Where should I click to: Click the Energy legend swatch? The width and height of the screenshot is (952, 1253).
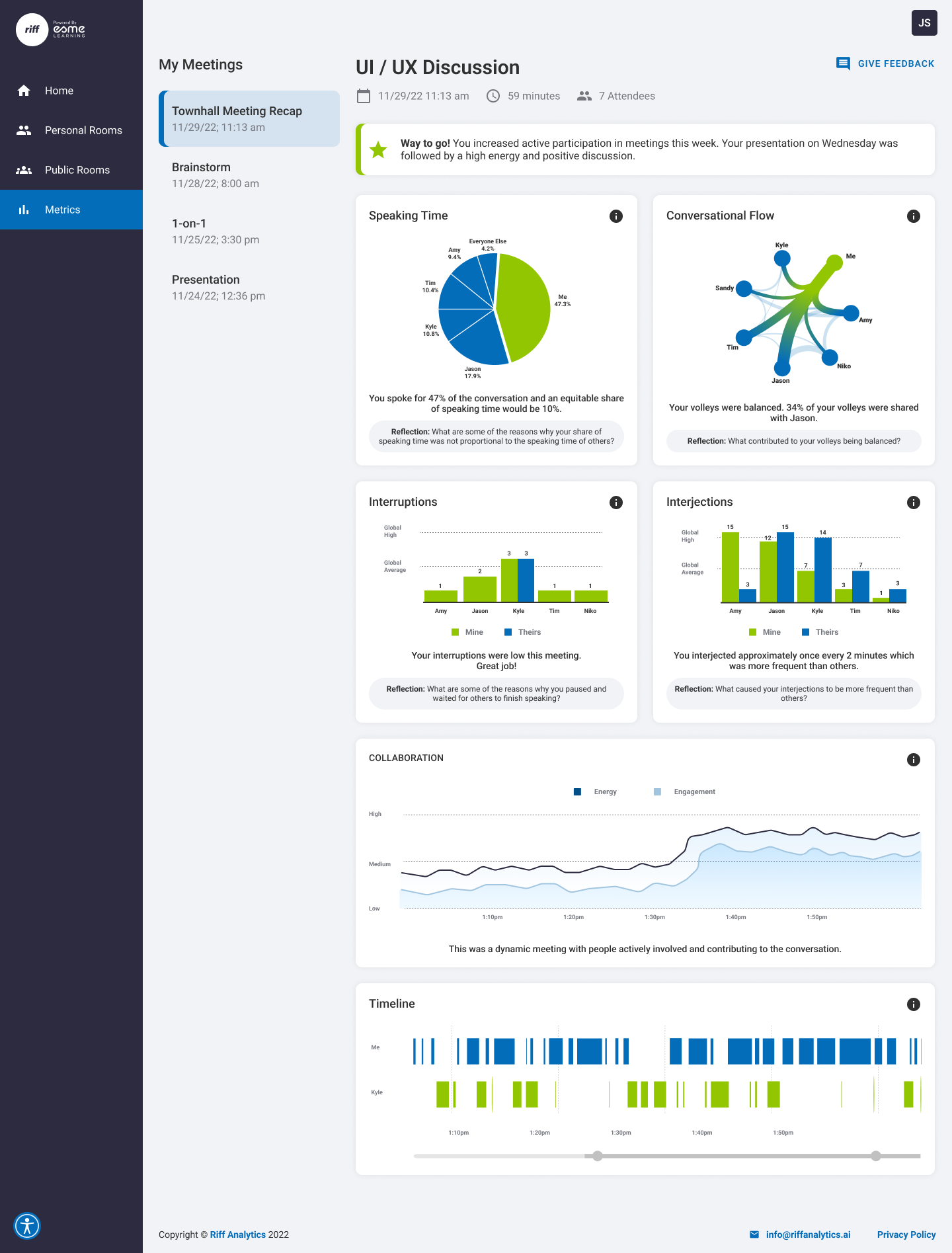pyautogui.click(x=577, y=791)
